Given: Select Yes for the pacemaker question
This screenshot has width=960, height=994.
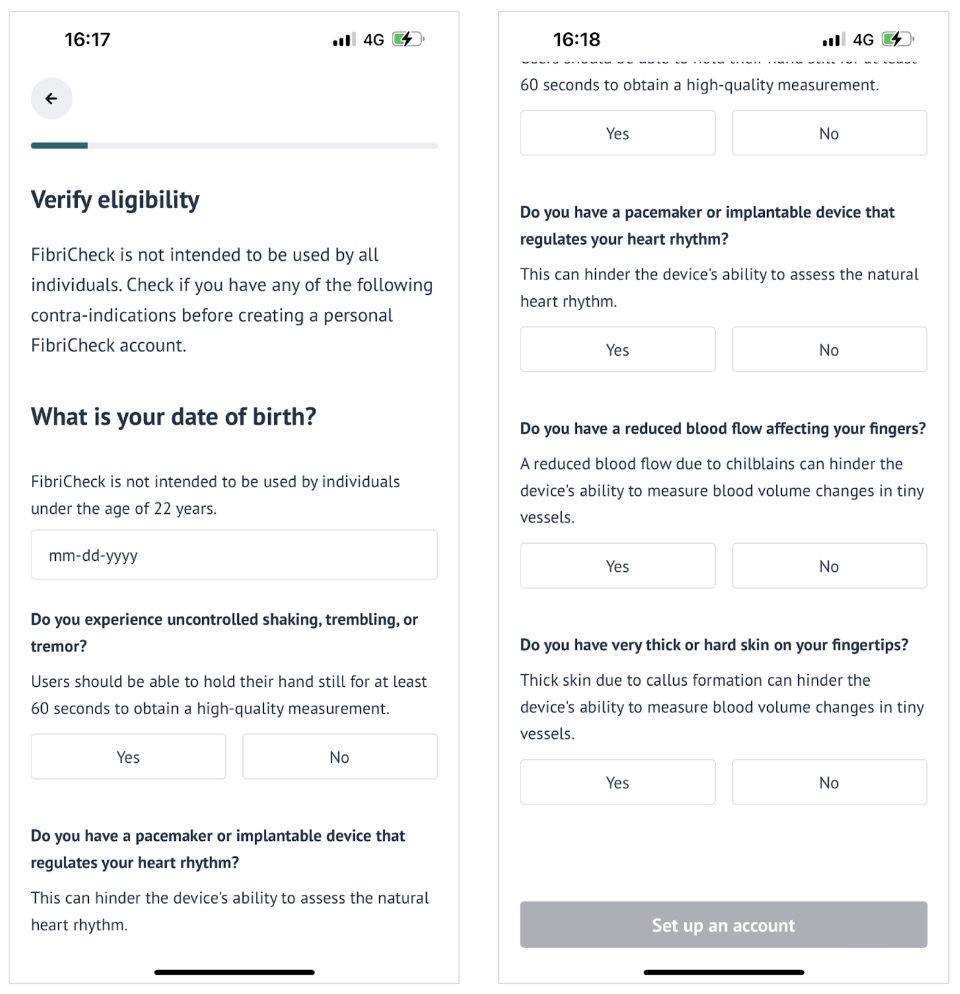Looking at the screenshot, I should coord(617,350).
